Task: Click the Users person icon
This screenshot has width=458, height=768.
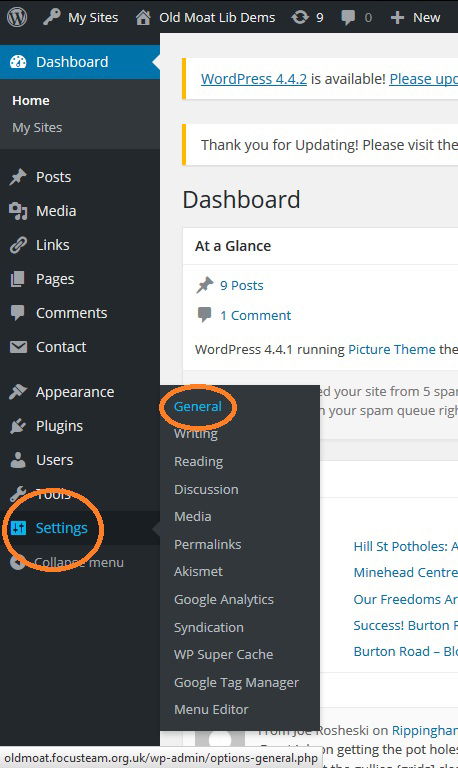Action: [18, 460]
